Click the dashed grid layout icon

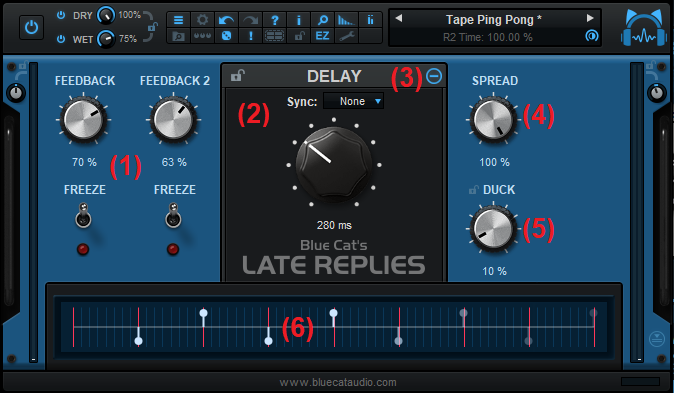(x=275, y=36)
